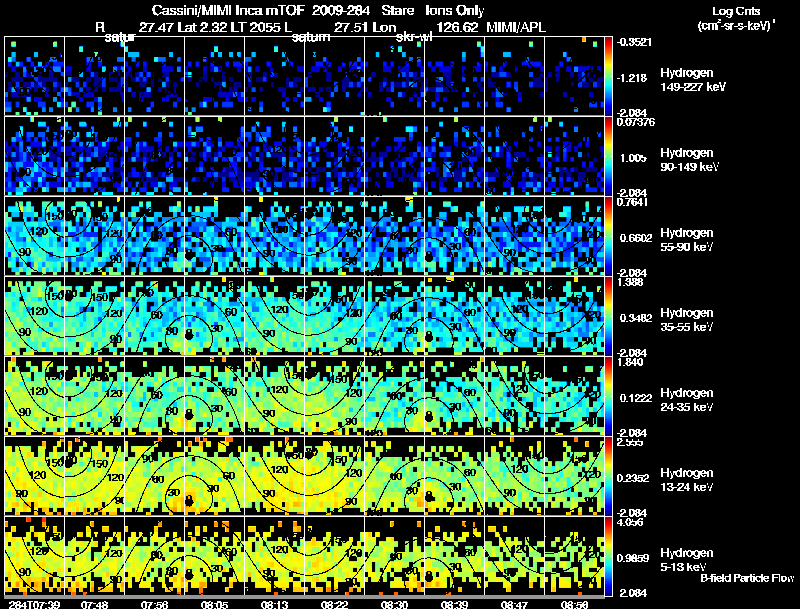The width and height of the screenshot is (800, 609).
Task: Click the color bar for Hydrogen 35-55 keV
Action: tap(608, 316)
